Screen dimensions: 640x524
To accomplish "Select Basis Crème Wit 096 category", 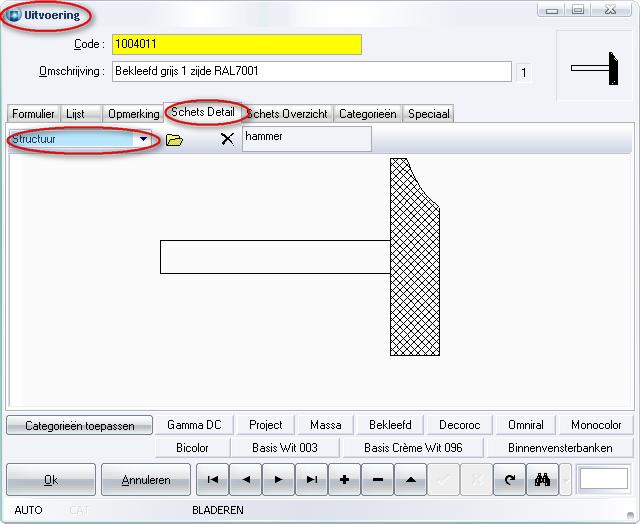I will point(413,448).
